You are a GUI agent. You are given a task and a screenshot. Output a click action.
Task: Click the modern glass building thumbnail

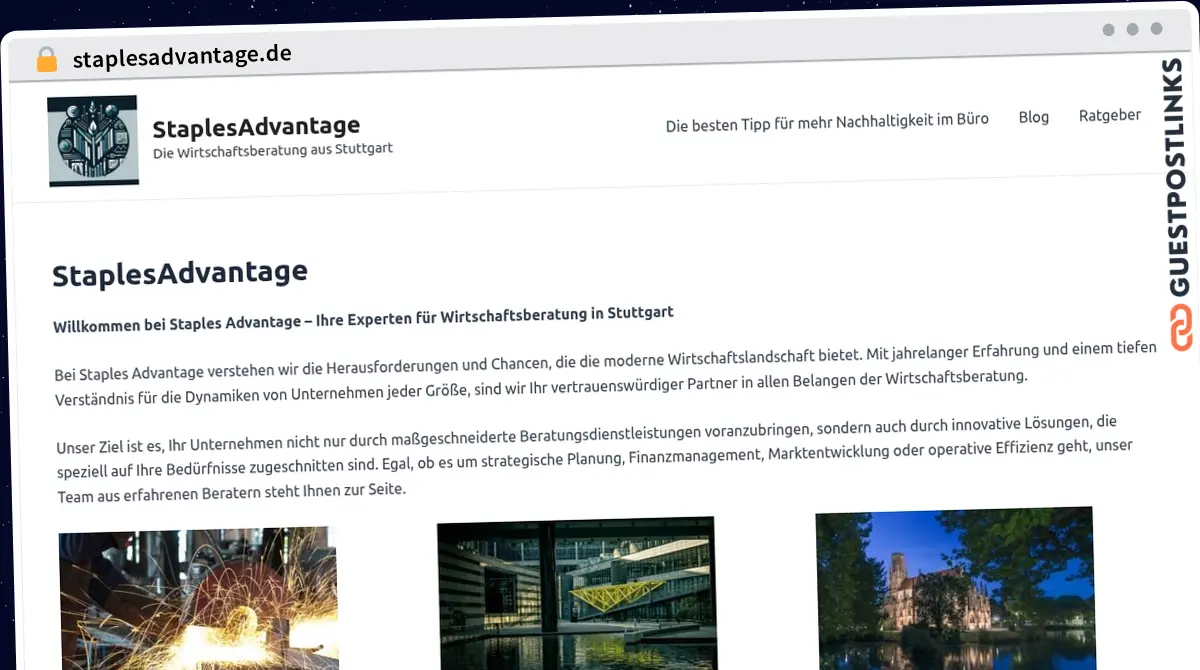coord(577,593)
